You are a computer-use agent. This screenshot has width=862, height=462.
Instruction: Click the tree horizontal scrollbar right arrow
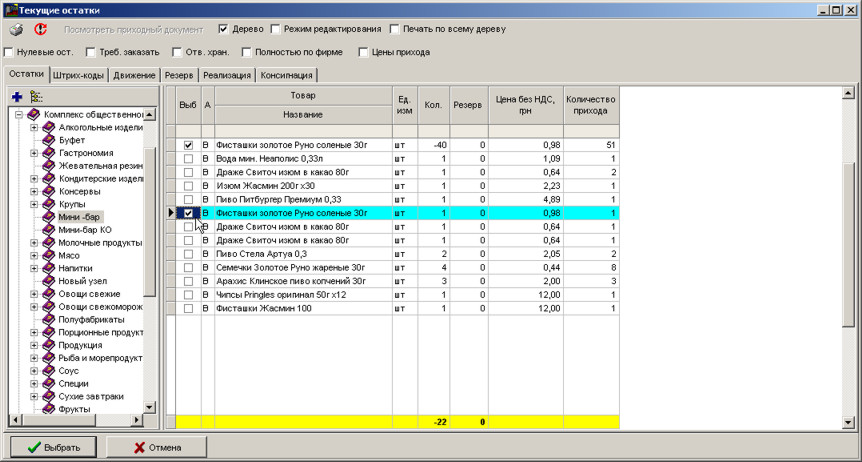pyautogui.click(x=137, y=421)
